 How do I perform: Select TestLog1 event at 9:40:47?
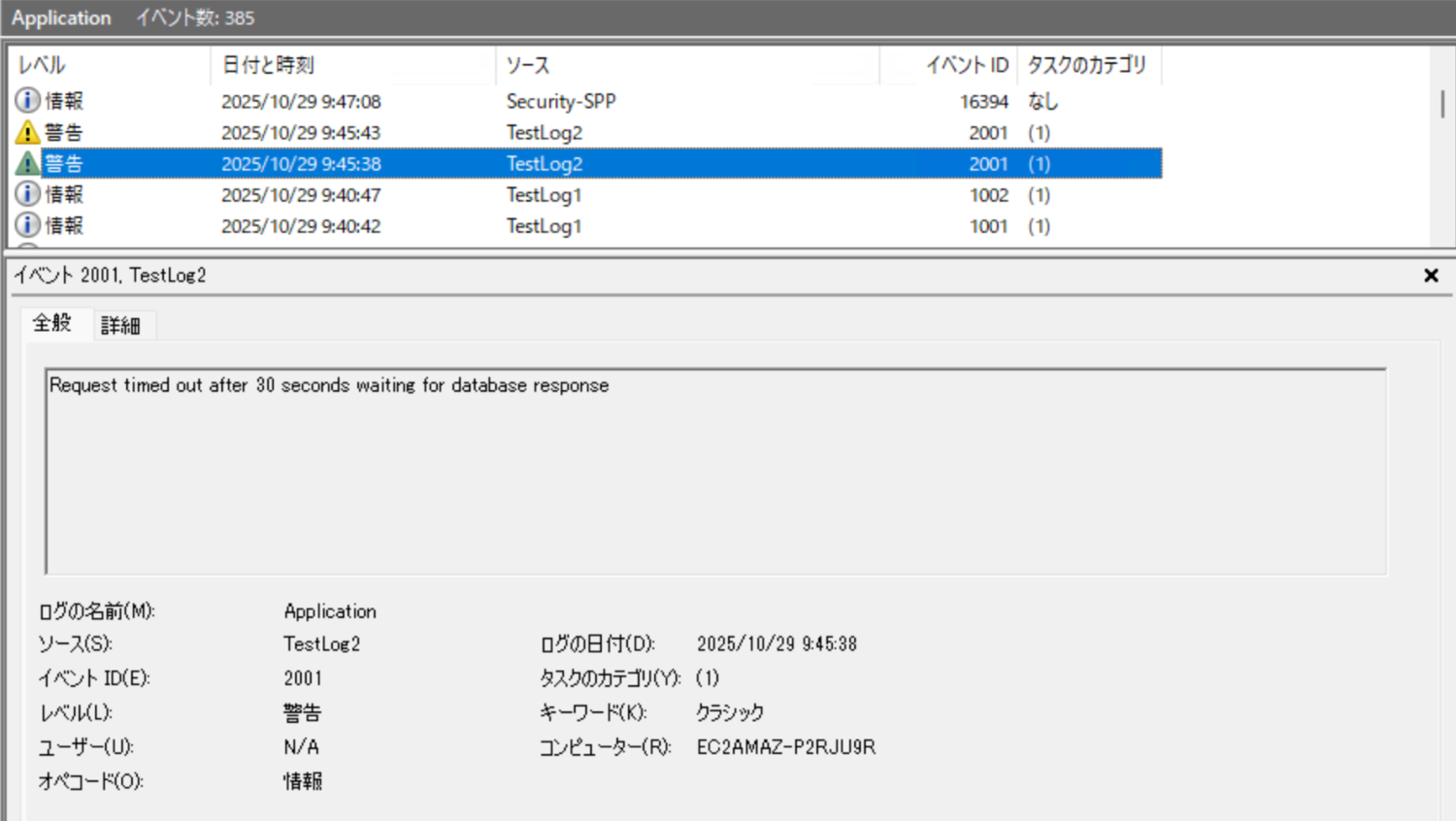click(544, 195)
